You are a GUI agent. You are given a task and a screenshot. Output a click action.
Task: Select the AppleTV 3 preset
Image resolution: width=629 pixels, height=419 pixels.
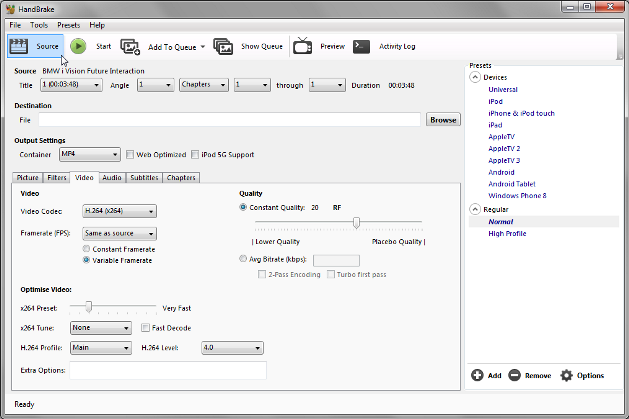(504, 160)
